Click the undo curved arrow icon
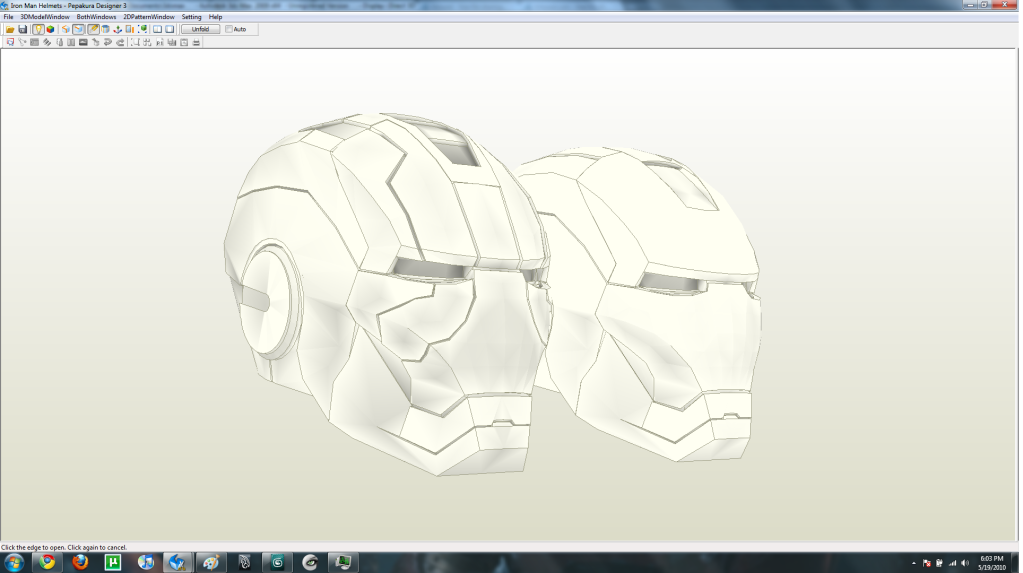The width and height of the screenshot is (1023, 573). [x=108, y=42]
